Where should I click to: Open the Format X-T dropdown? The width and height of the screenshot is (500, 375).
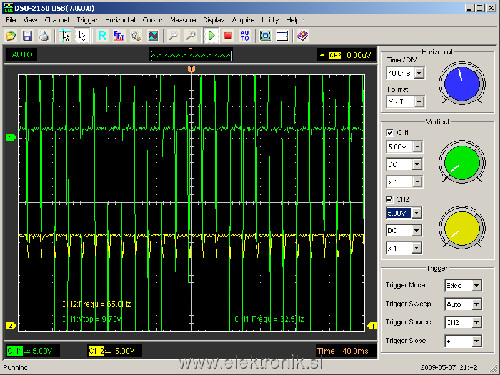click(x=419, y=101)
